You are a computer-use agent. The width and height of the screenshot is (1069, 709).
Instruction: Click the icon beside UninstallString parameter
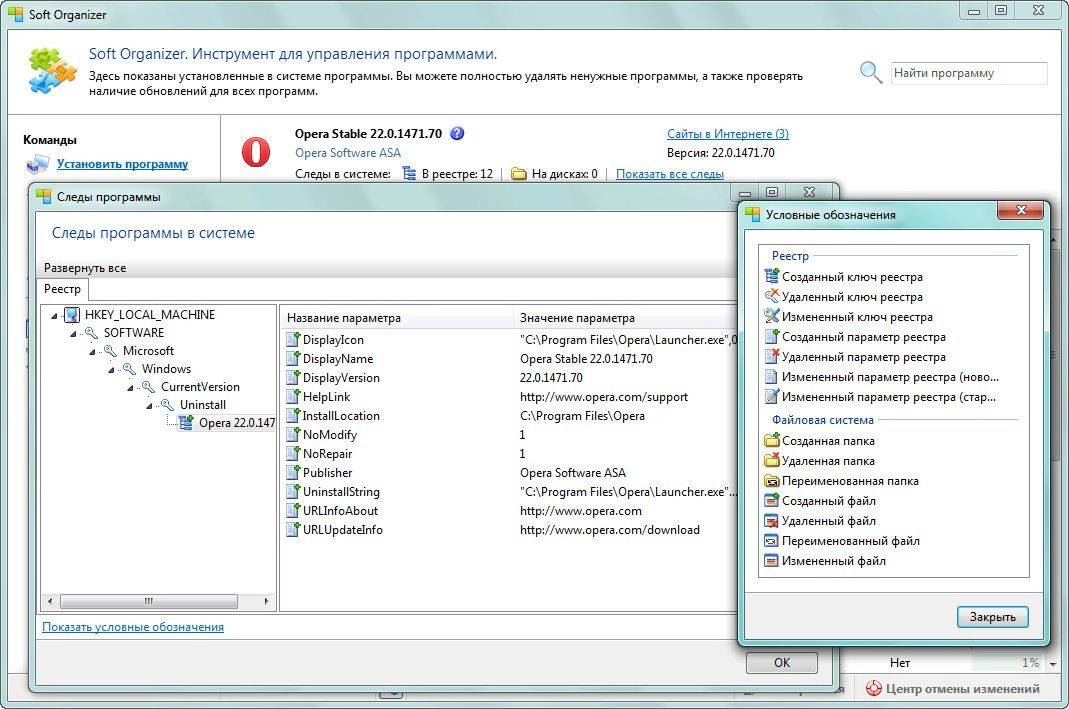(x=293, y=491)
